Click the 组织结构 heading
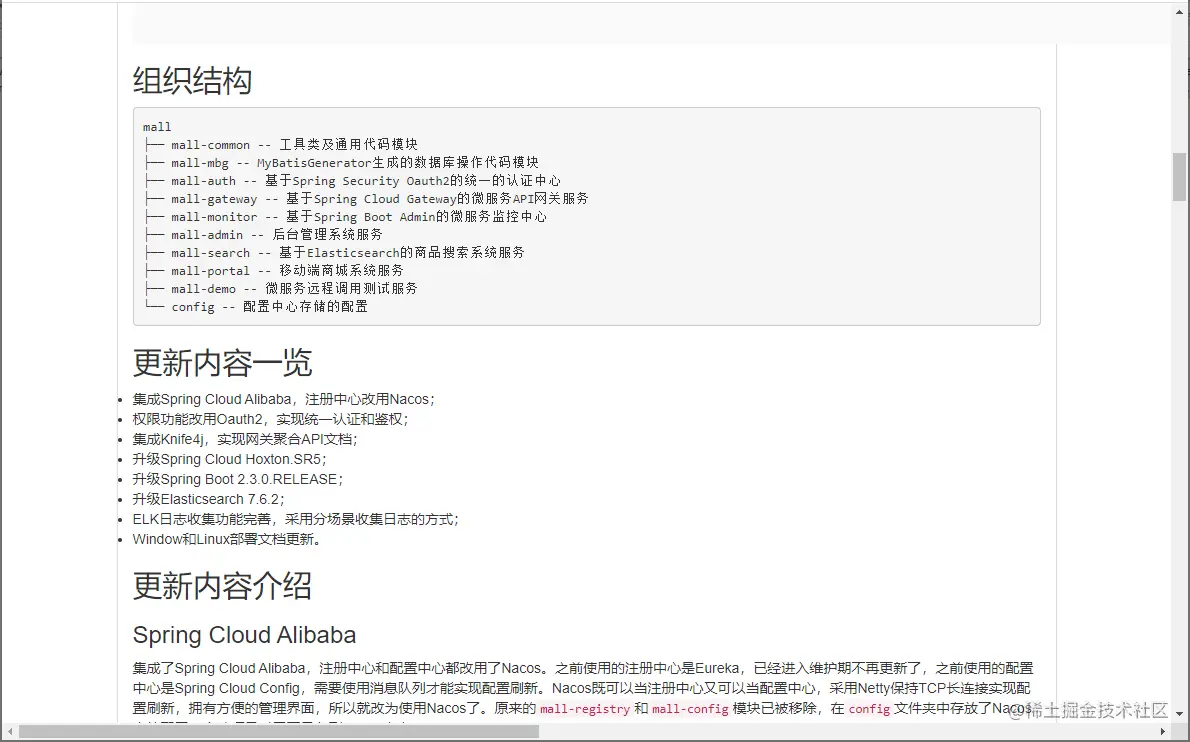 pos(192,80)
